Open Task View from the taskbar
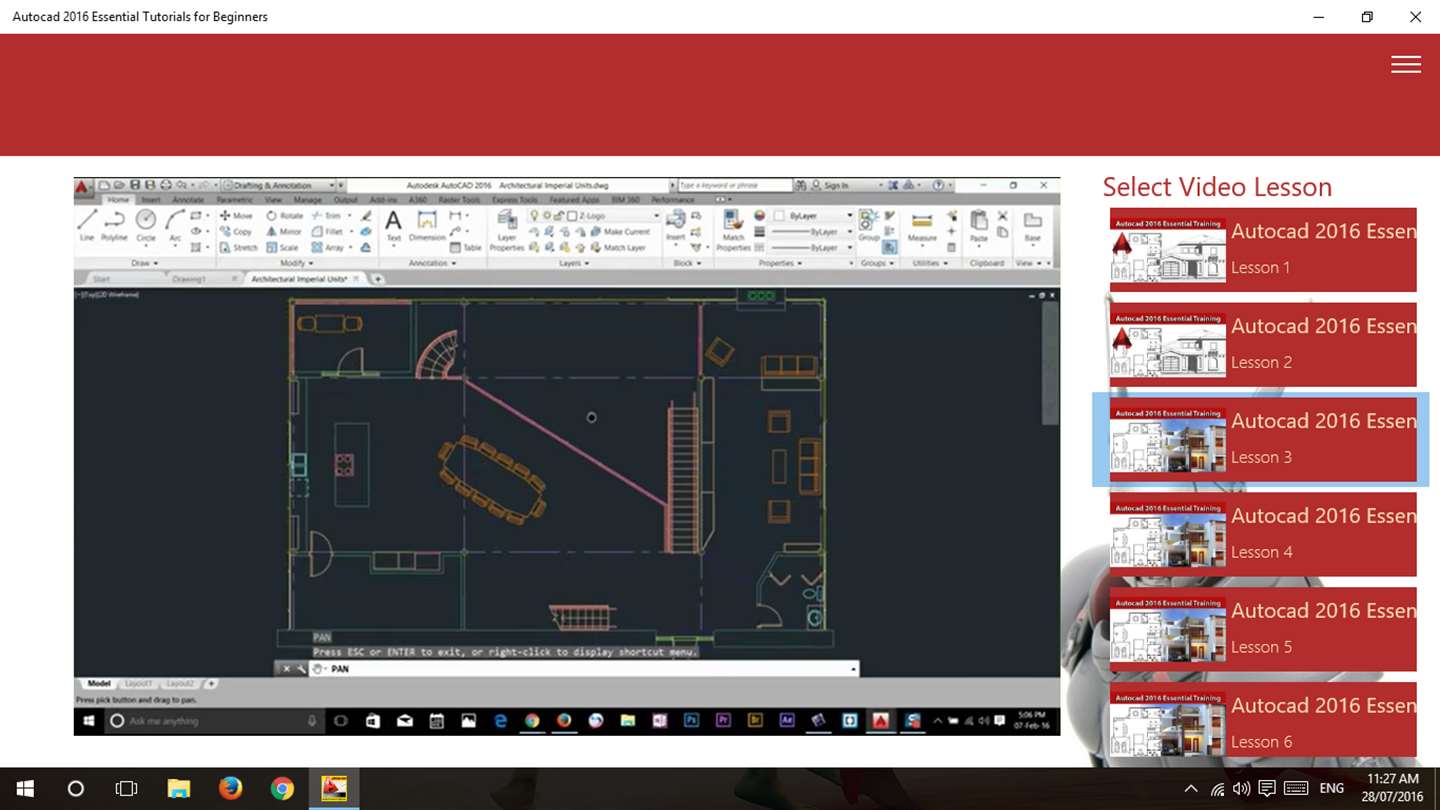 pos(126,789)
